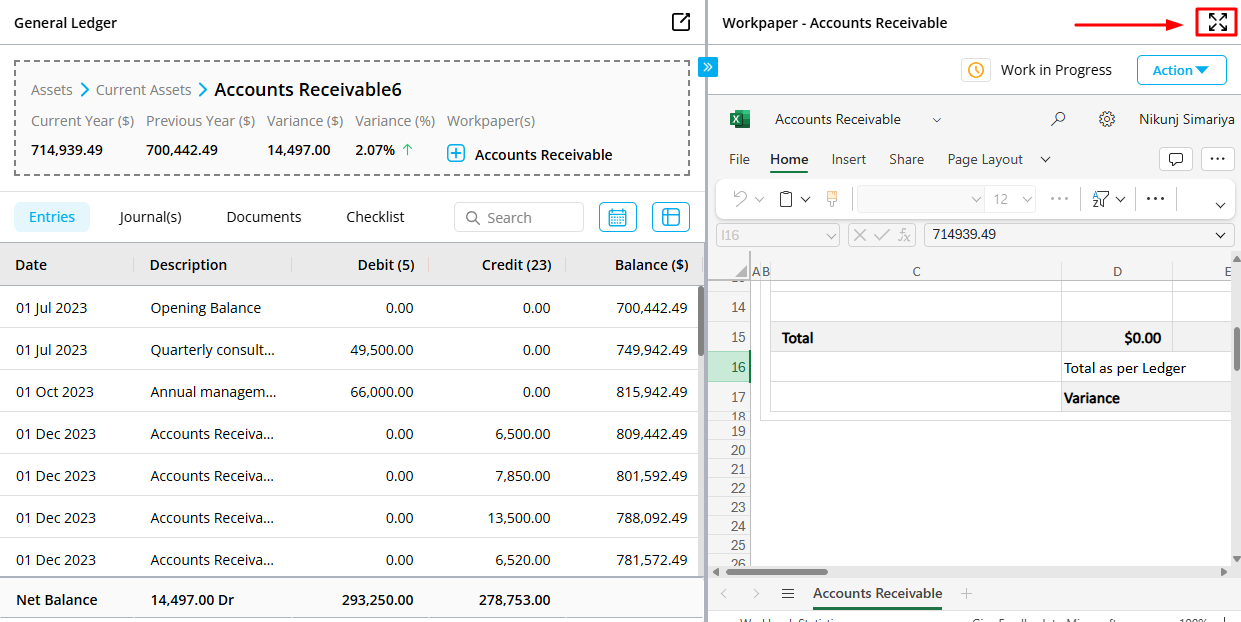The height and width of the screenshot is (622, 1241).
Task: Click the calendar date filter icon
Action: pos(617,217)
